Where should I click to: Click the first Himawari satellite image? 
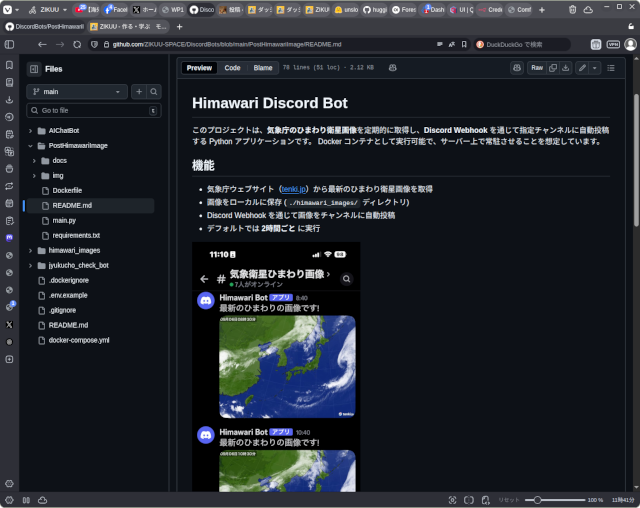click(287, 366)
